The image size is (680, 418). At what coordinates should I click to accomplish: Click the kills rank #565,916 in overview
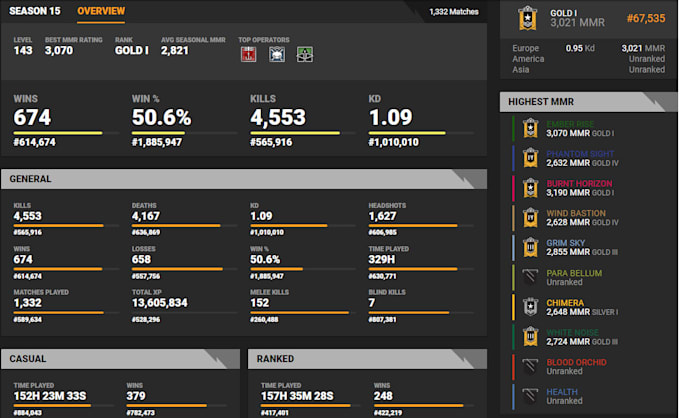(271, 142)
